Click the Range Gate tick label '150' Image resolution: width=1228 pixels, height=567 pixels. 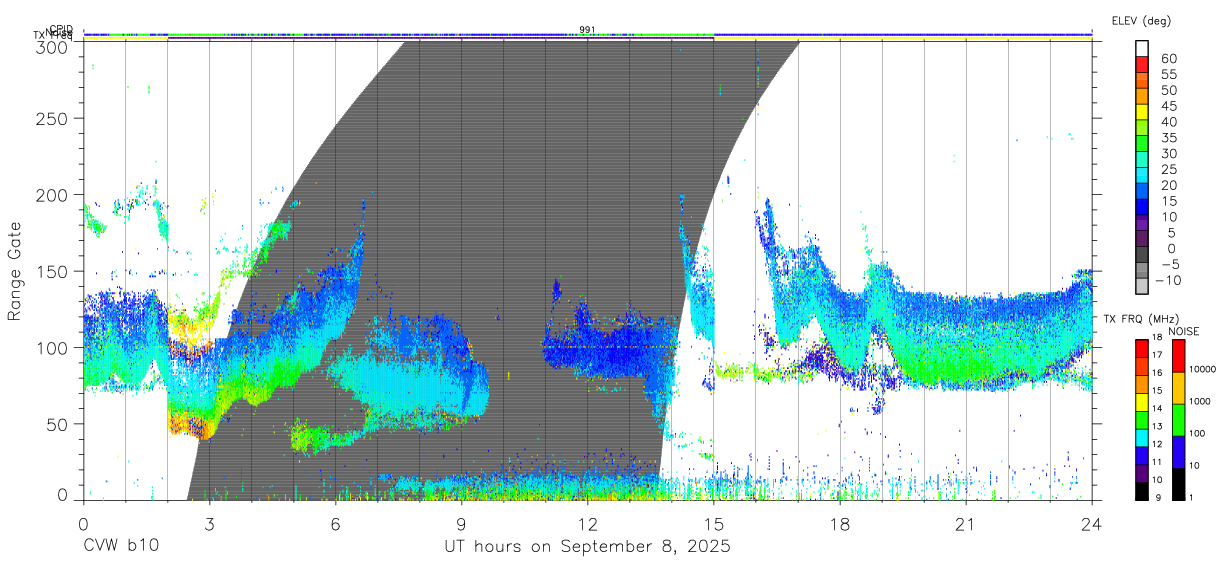[x=53, y=271]
